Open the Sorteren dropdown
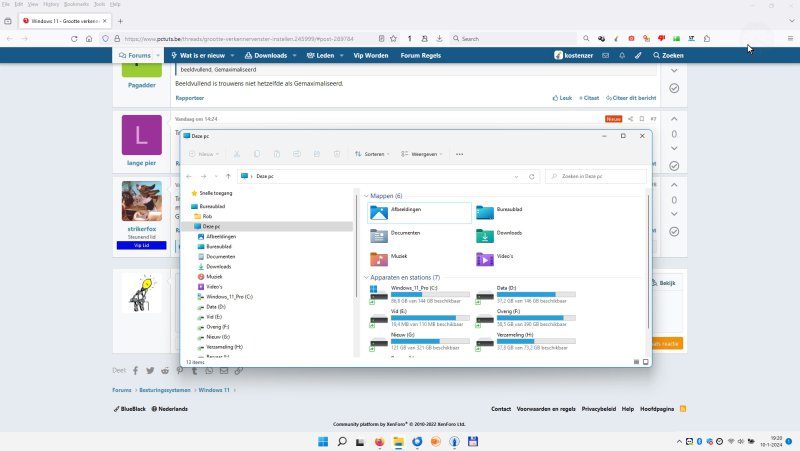Screen dimensions: 800x451 point(374,154)
